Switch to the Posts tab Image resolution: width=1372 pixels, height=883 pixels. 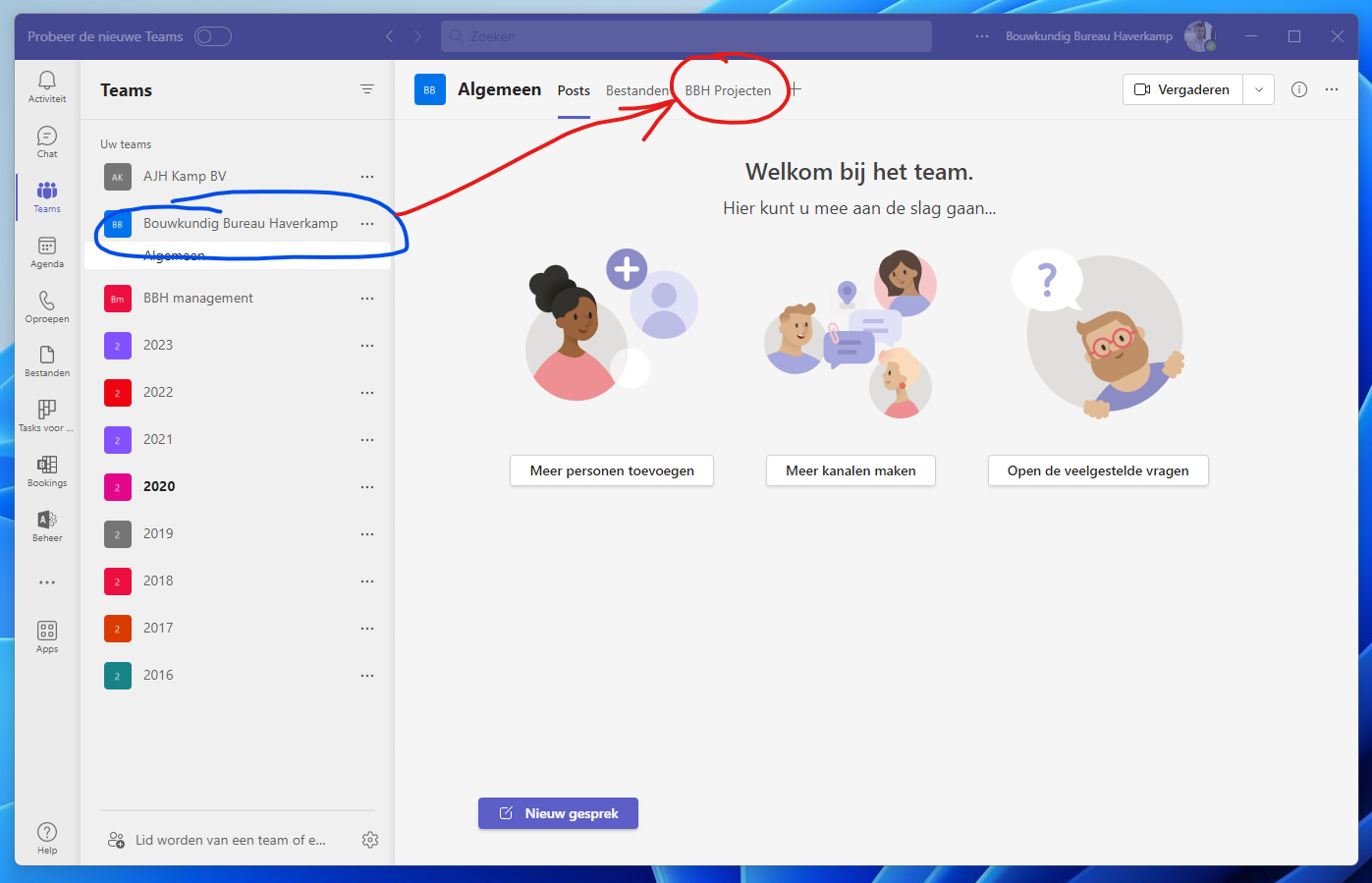574,90
